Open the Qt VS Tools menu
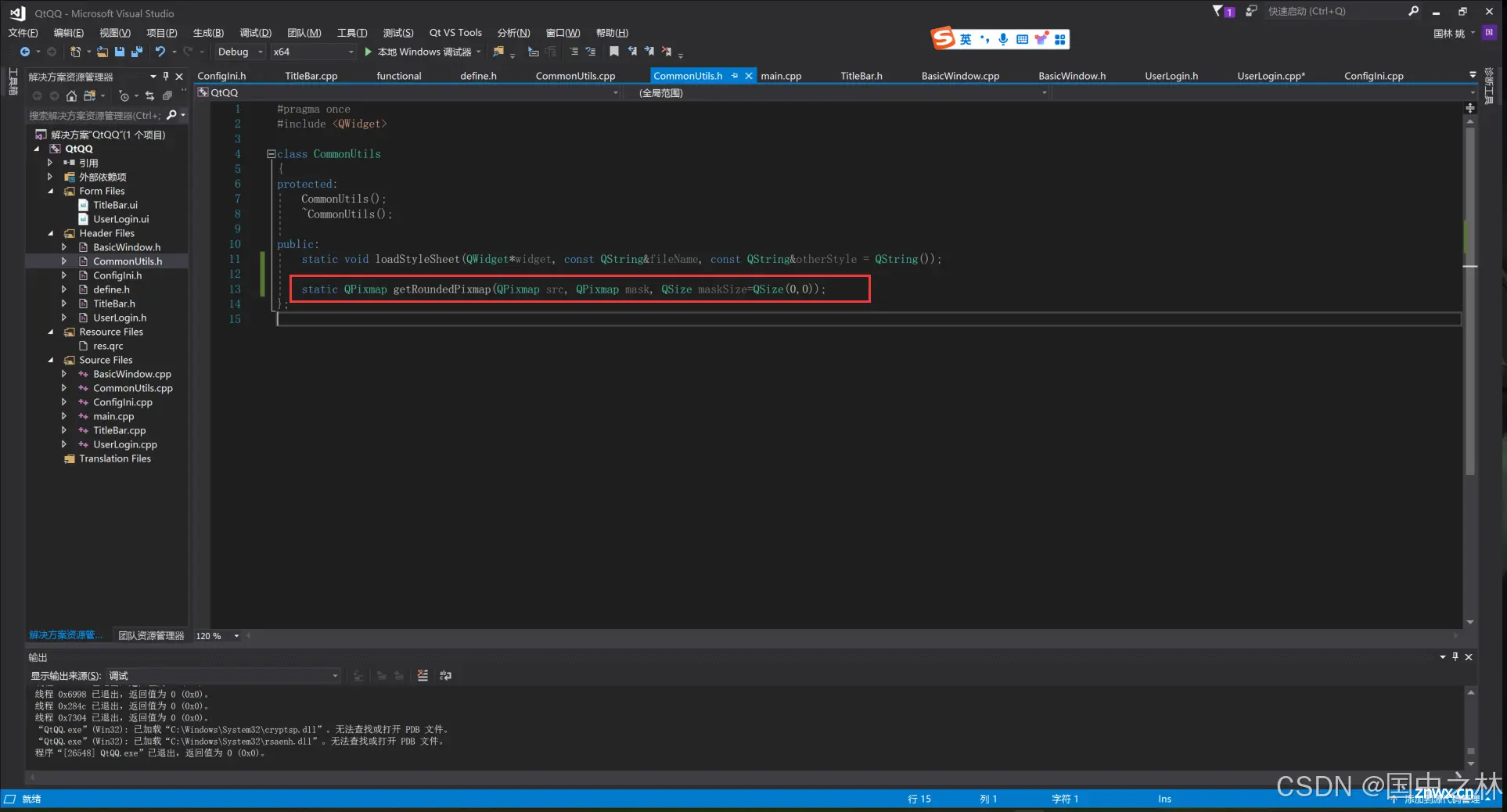Viewport: 1507px width, 812px height. click(455, 32)
